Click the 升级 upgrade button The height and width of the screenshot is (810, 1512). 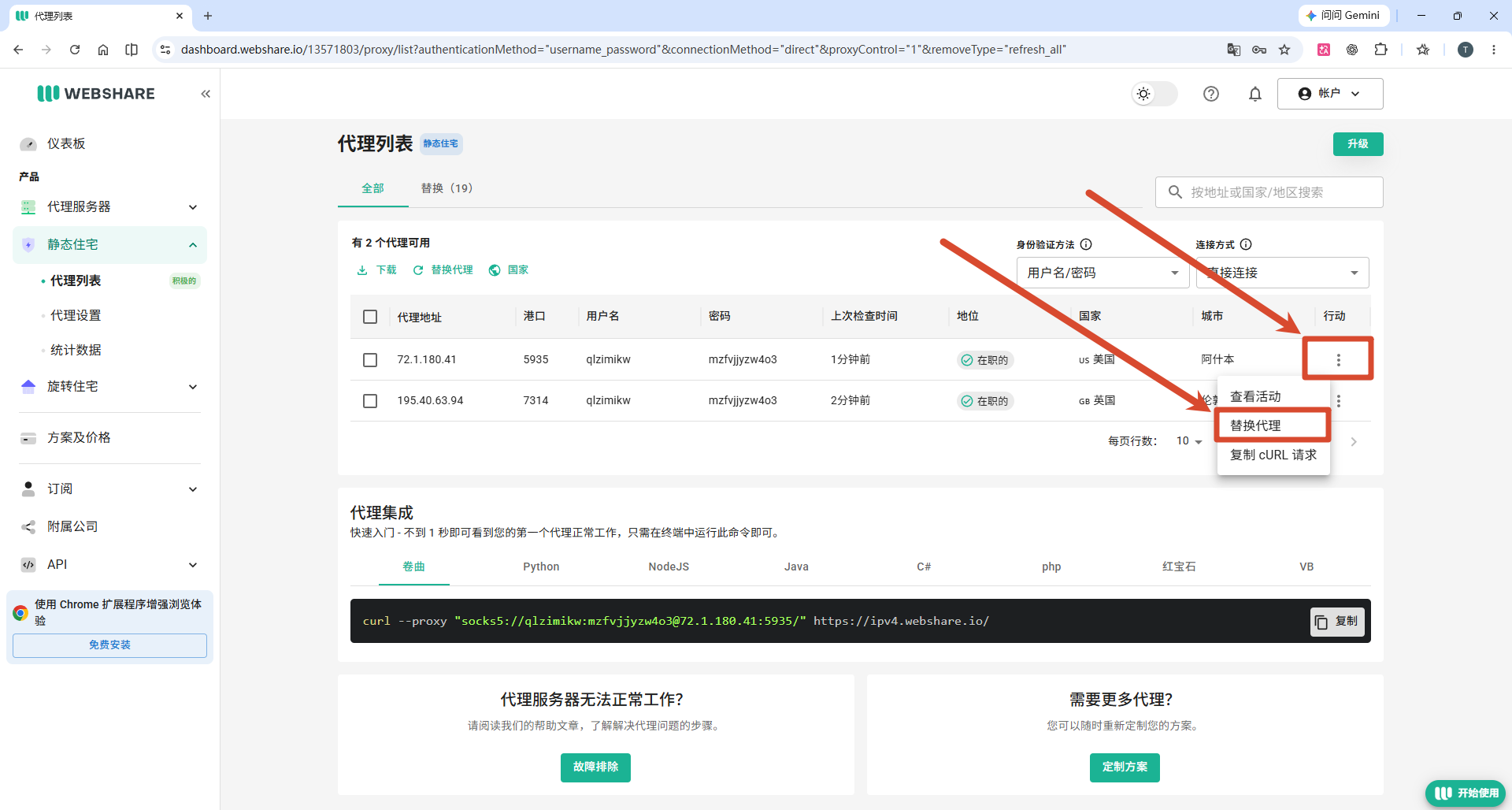[x=1358, y=144]
